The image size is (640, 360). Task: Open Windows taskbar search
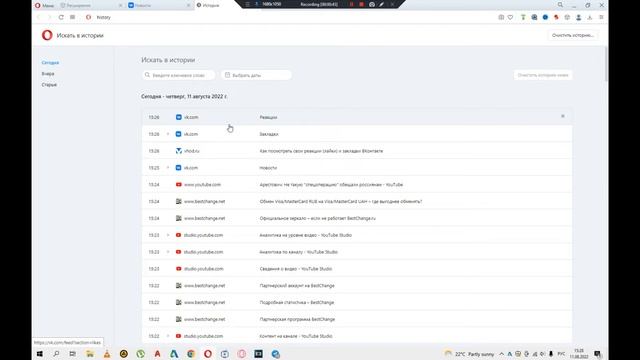click(x=56, y=354)
